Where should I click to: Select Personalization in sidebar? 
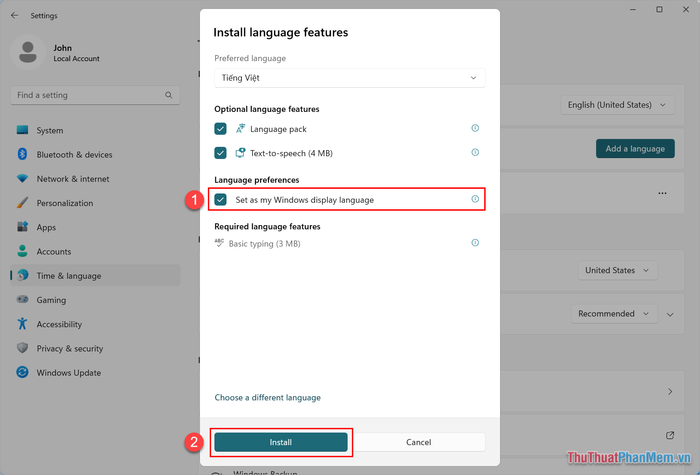(x=95, y=203)
